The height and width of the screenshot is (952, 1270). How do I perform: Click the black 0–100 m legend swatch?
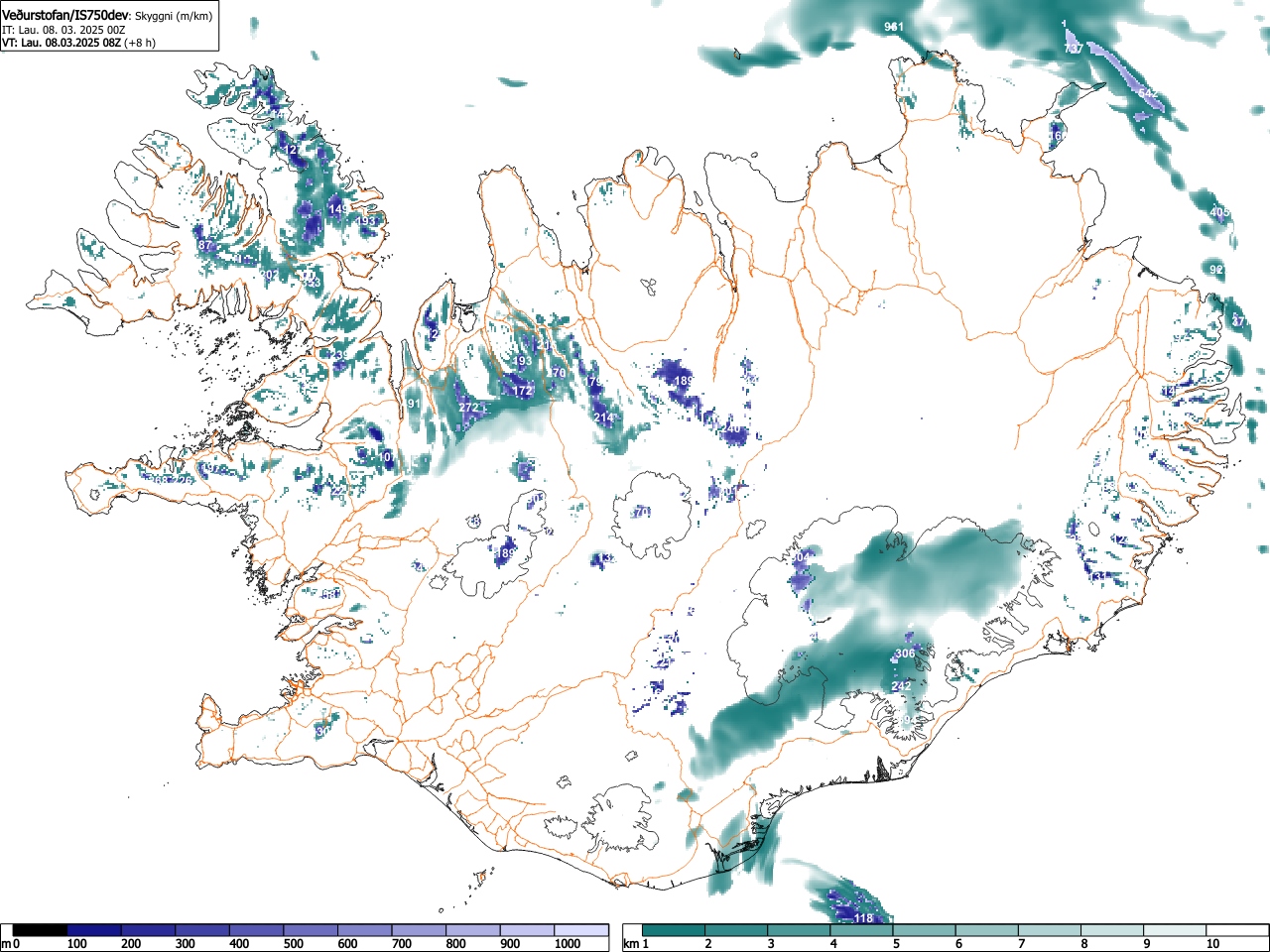point(41,930)
